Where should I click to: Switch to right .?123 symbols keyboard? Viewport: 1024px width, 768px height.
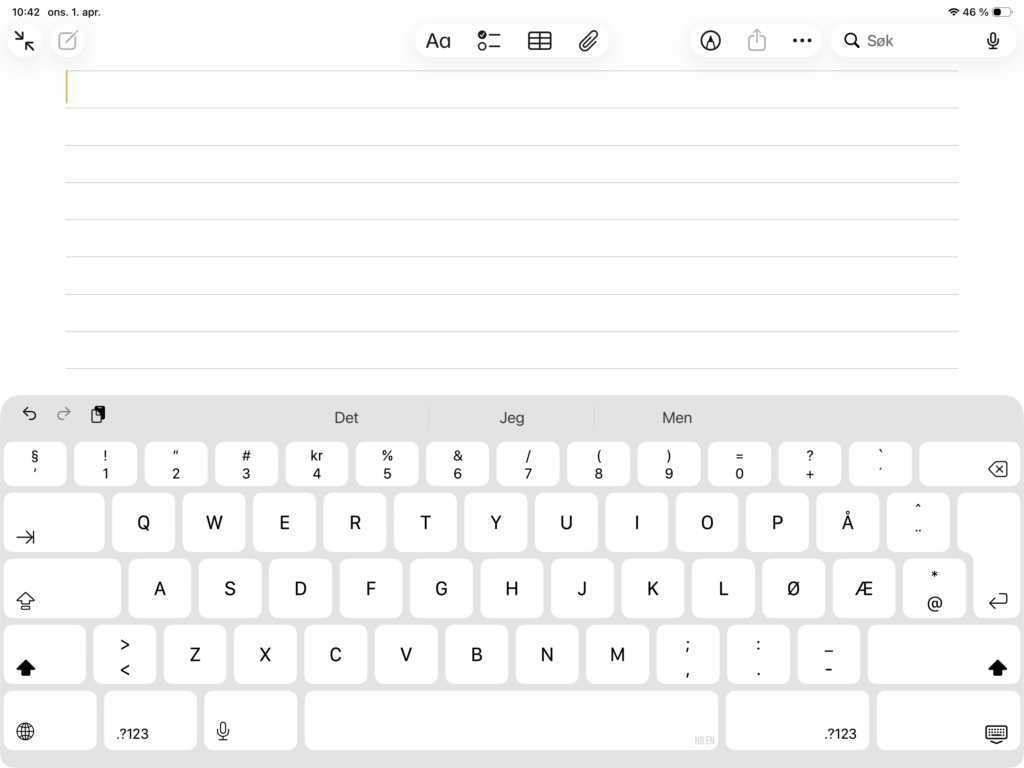[x=797, y=721]
